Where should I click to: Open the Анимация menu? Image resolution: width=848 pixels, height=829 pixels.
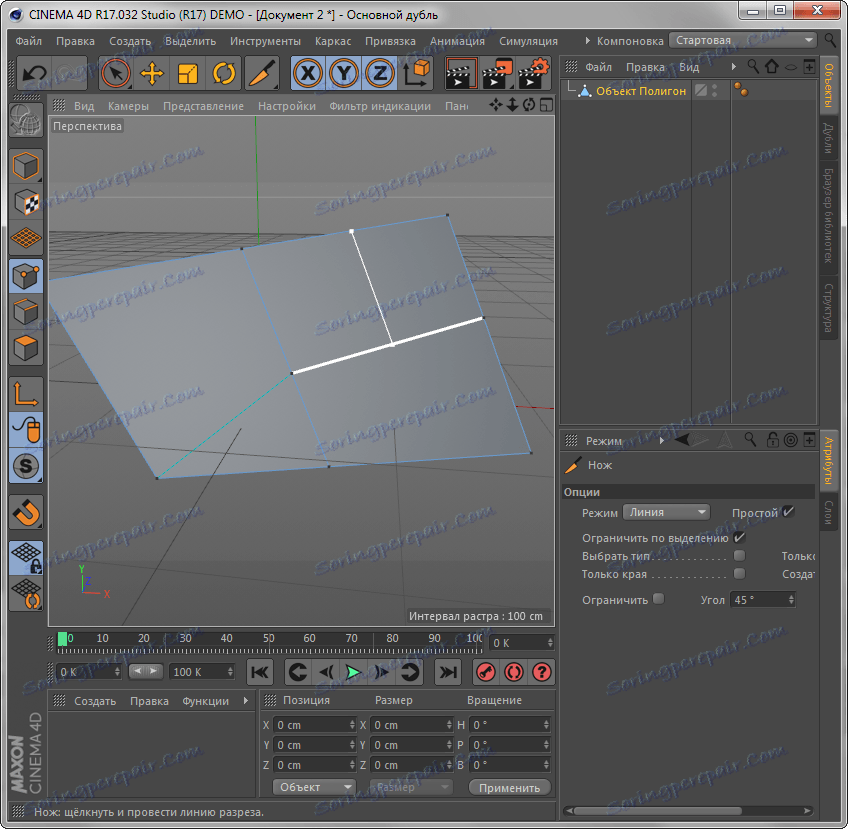pos(457,41)
